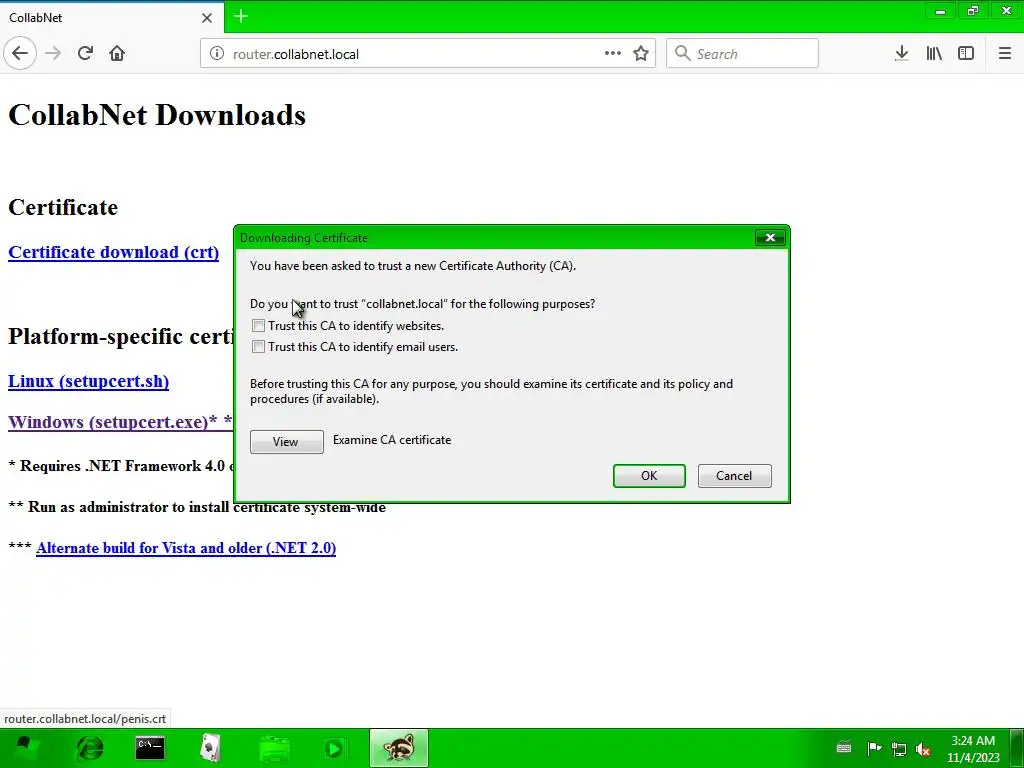Click the router.collabnet.local address bar

pos(428,54)
